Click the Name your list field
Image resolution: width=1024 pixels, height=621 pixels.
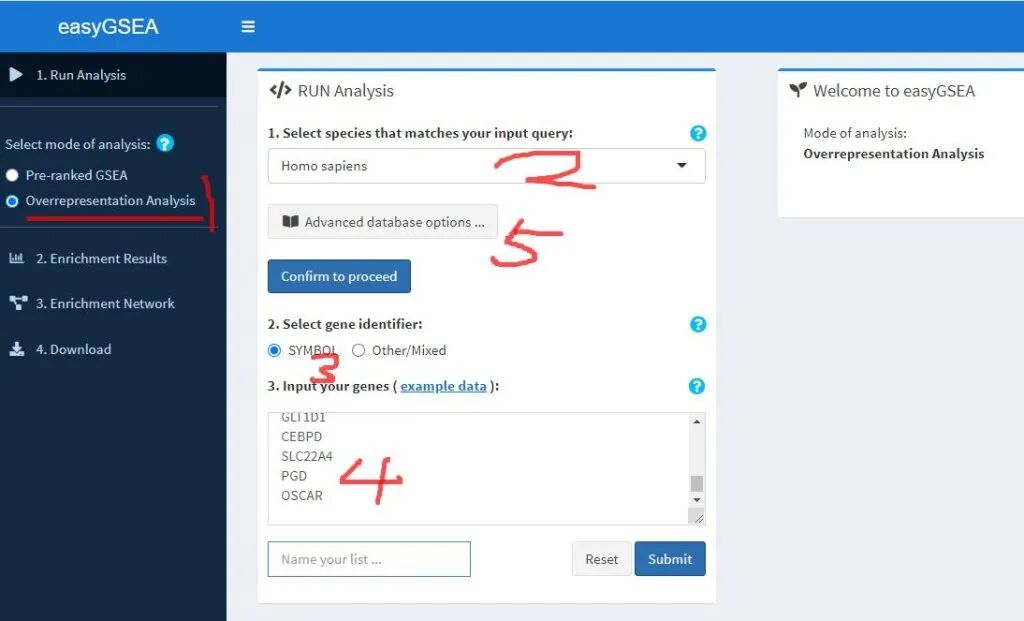[x=369, y=559]
